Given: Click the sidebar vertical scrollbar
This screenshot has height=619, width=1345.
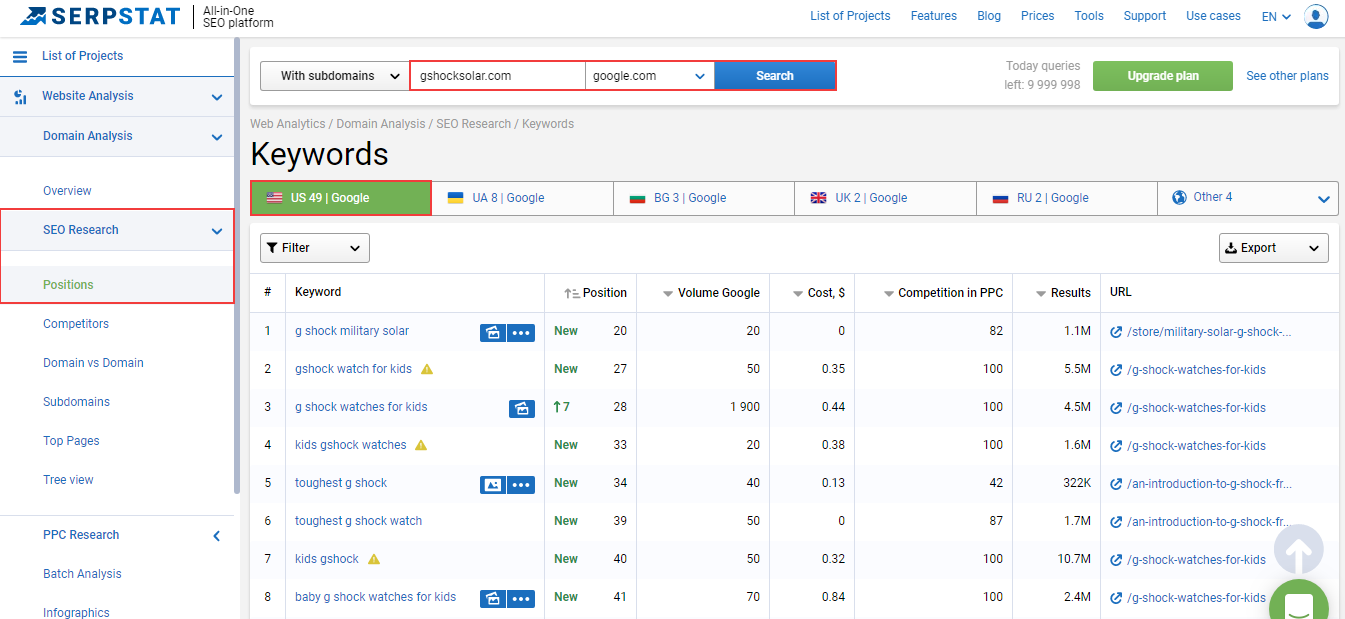Looking at the screenshot, I should [x=237, y=265].
